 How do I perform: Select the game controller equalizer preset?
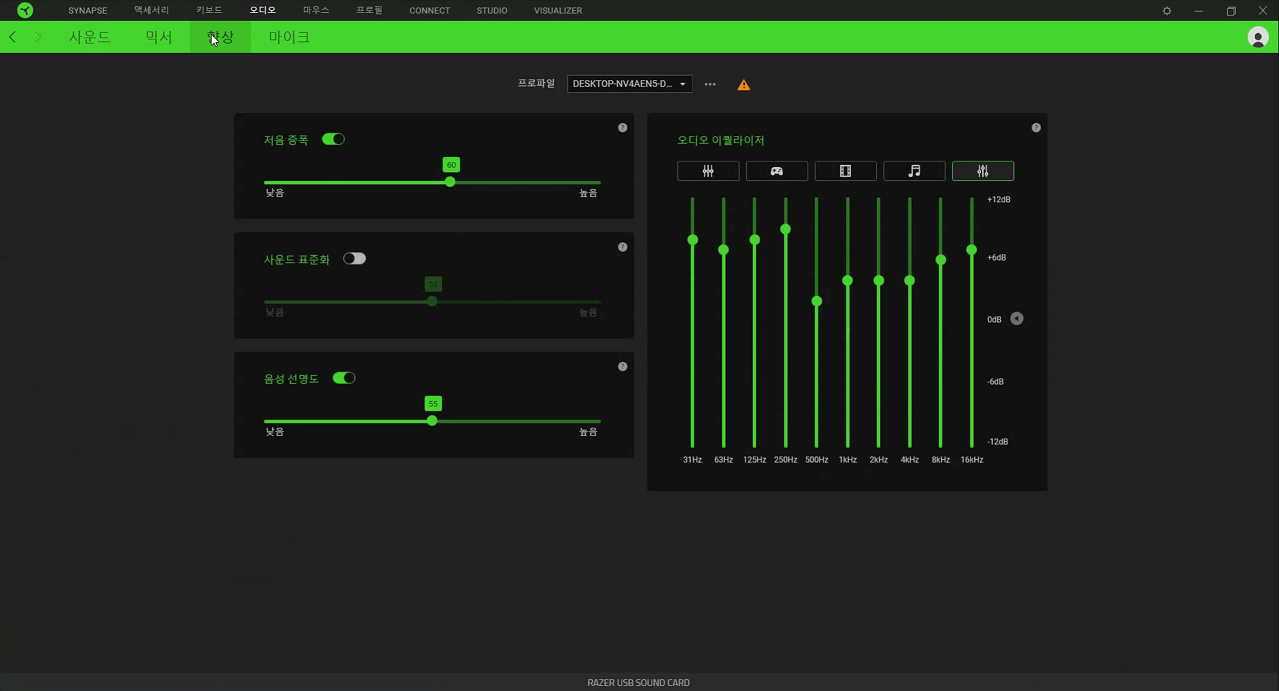click(776, 171)
